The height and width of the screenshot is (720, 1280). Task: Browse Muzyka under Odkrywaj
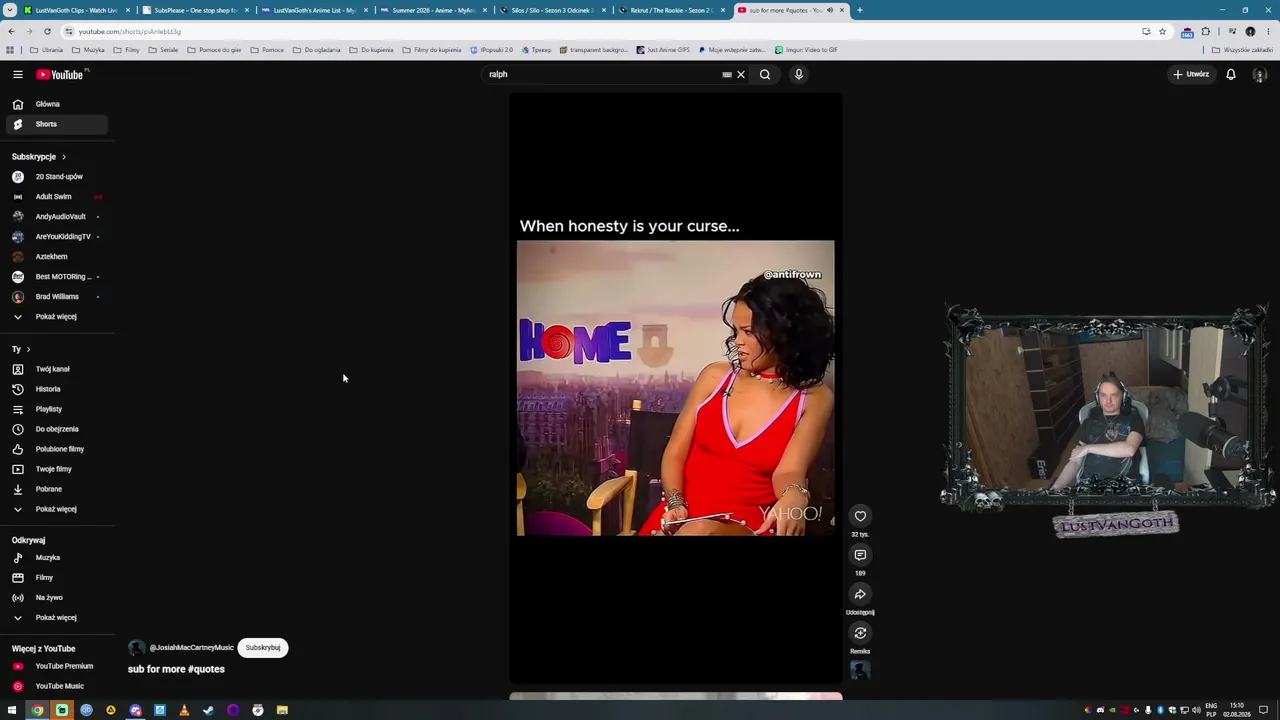click(x=55, y=558)
